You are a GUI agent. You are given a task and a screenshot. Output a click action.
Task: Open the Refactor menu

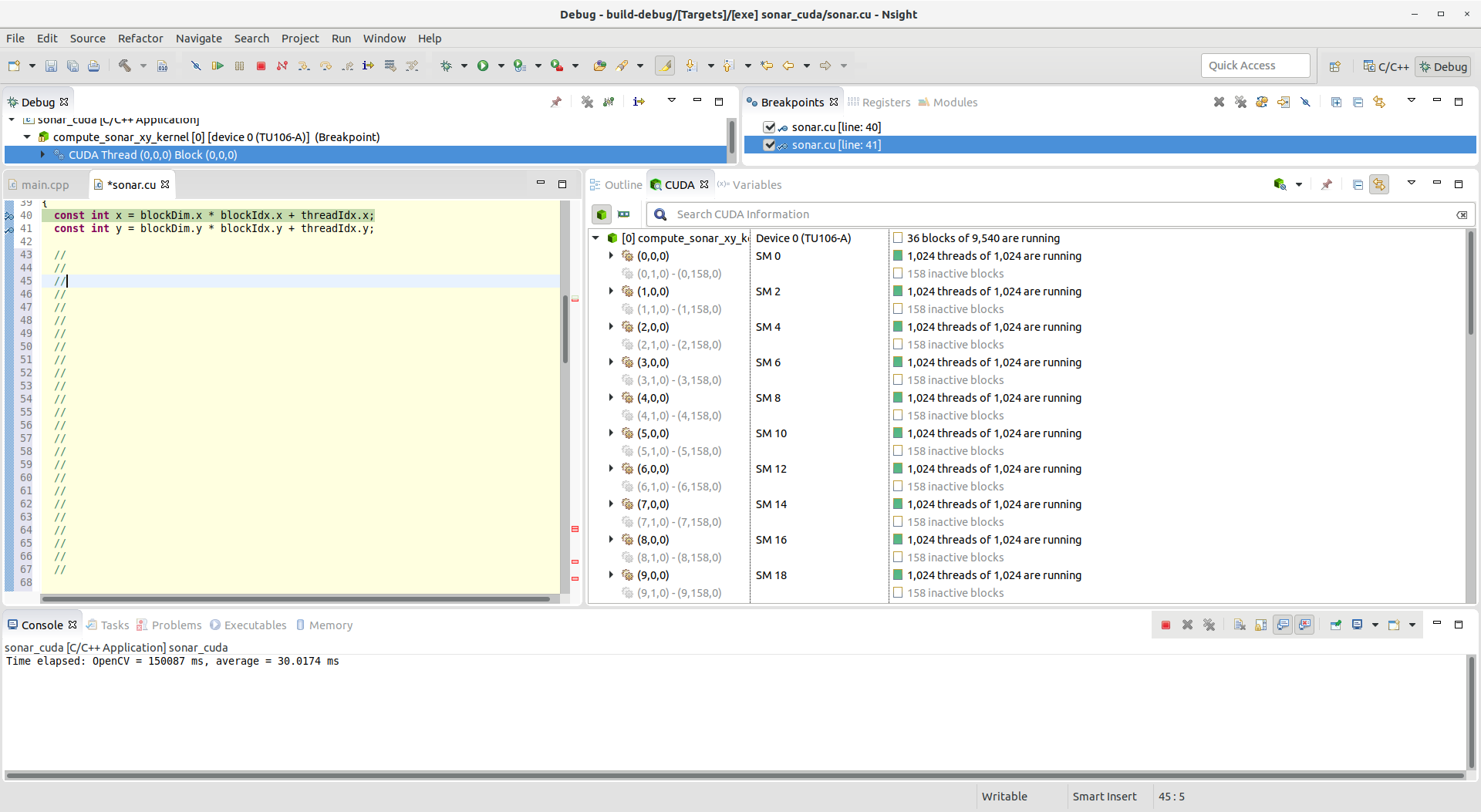coord(140,39)
